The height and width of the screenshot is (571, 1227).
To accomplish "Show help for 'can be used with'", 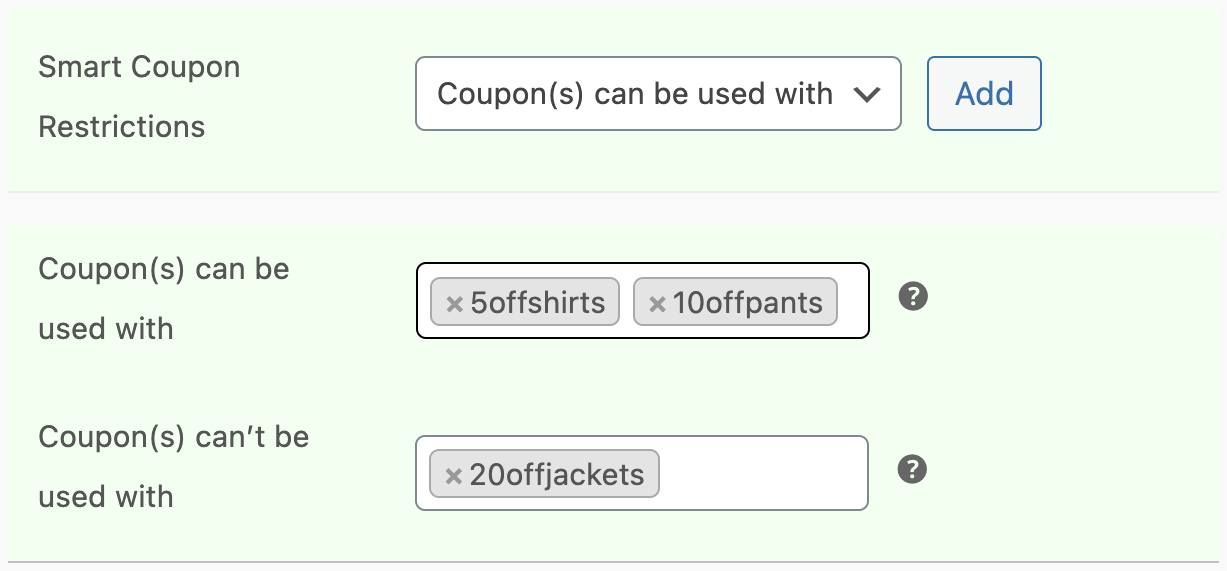I will click(913, 297).
